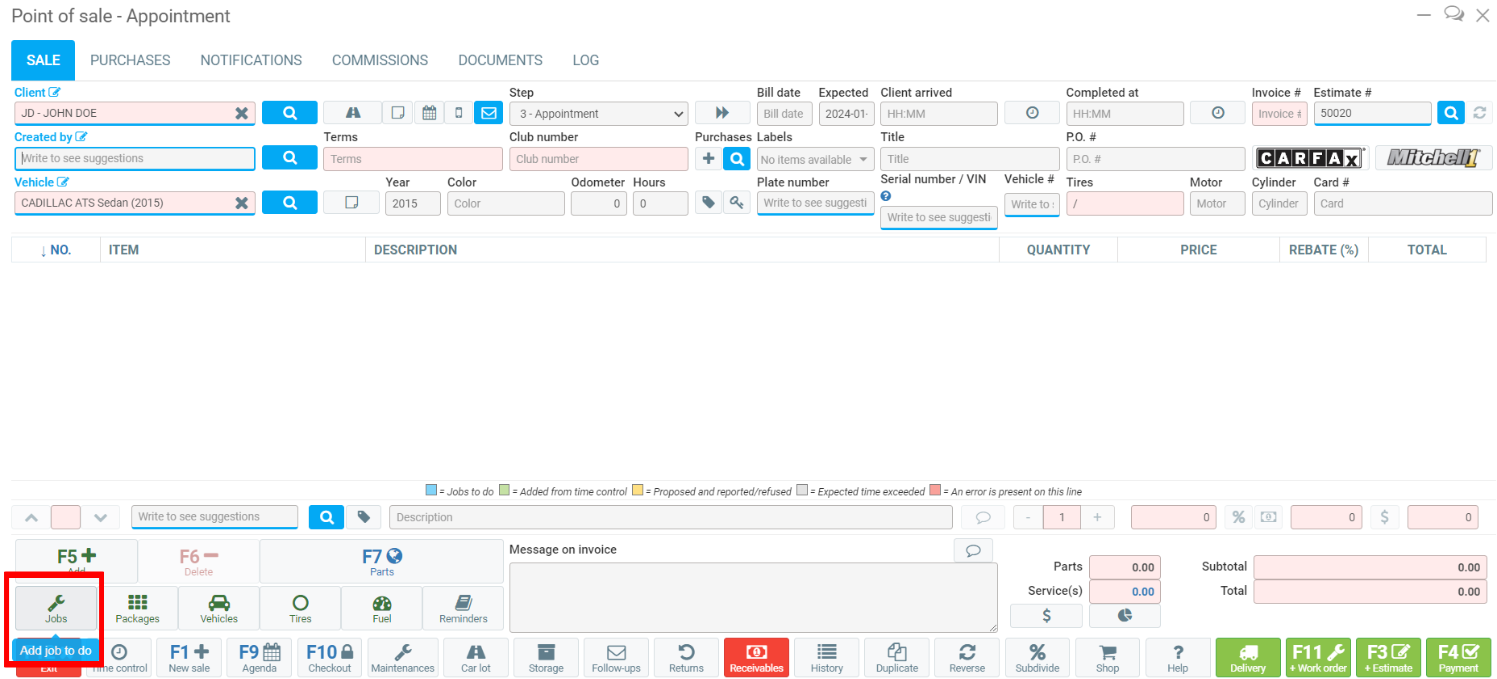Viewport: 1497px width, 679px height.
Task: Open the Receivables red button
Action: pos(756,658)
